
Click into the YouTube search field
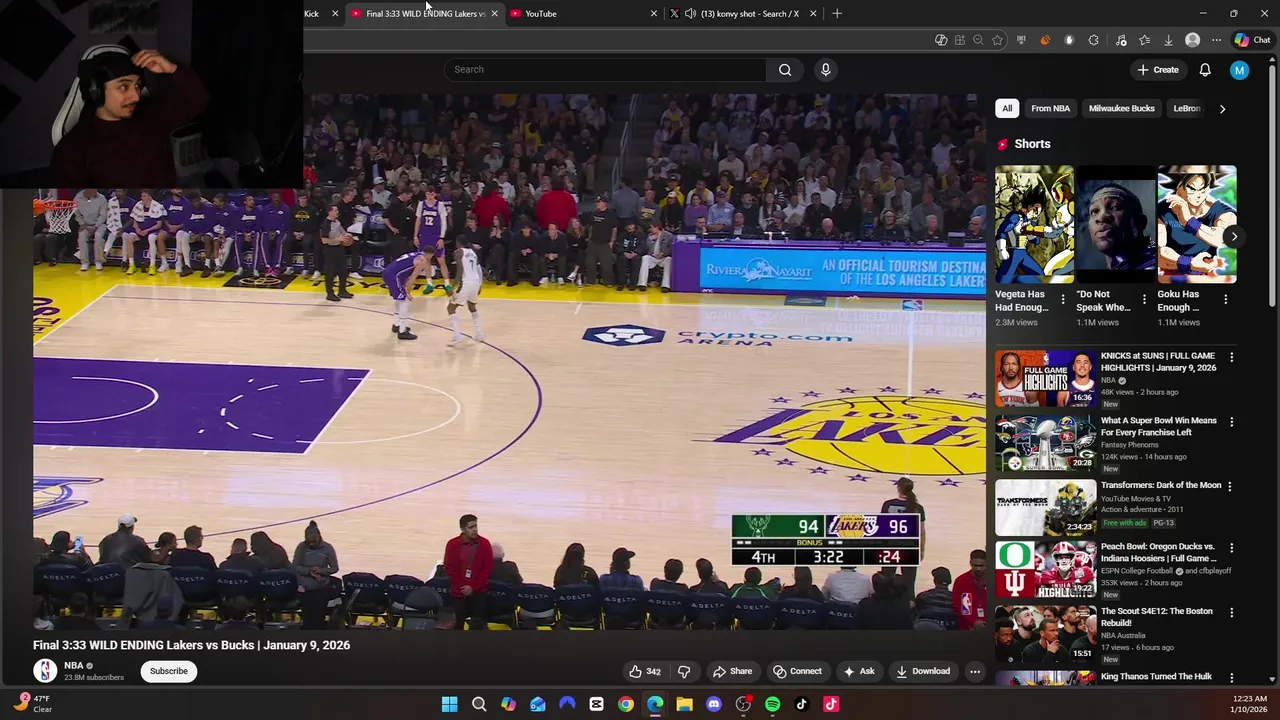pos(605,69)
